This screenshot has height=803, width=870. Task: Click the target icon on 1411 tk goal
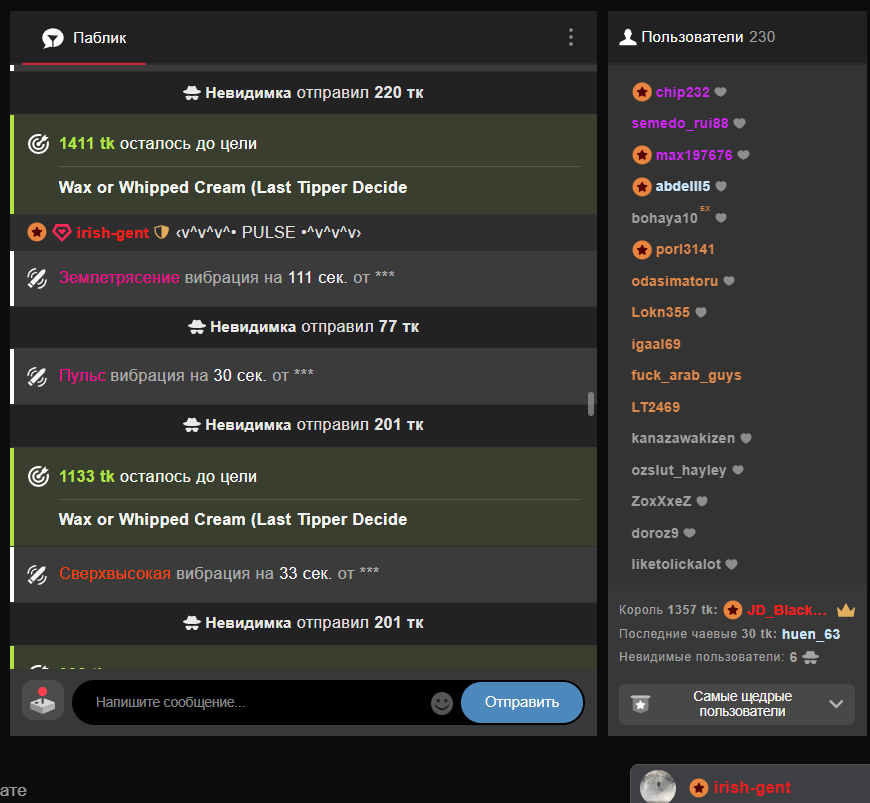coord(39,144)
